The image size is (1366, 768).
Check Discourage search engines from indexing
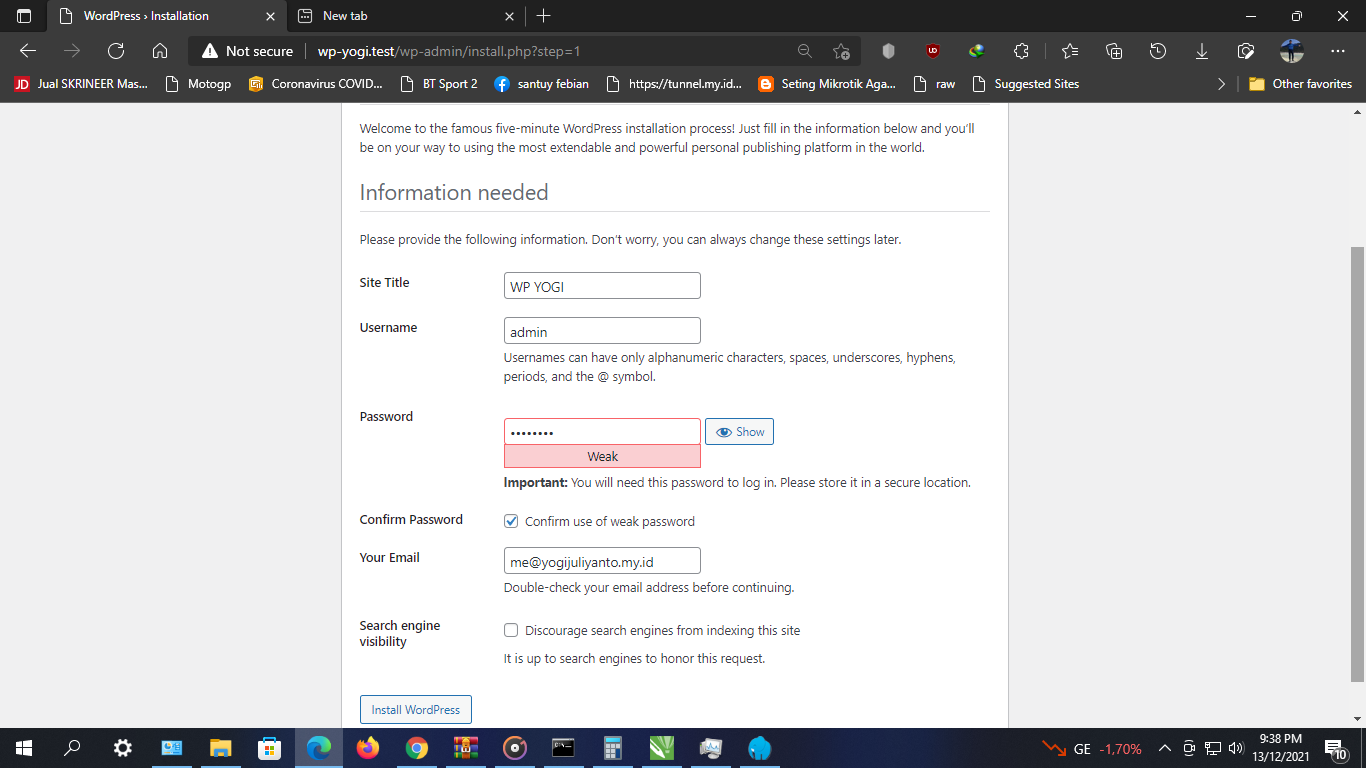(x=511, y=630)
